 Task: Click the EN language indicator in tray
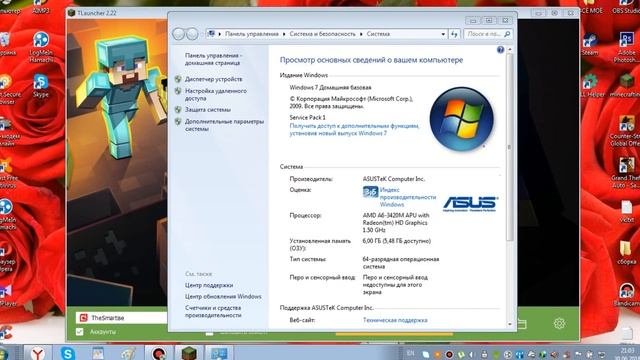point(410,353)
